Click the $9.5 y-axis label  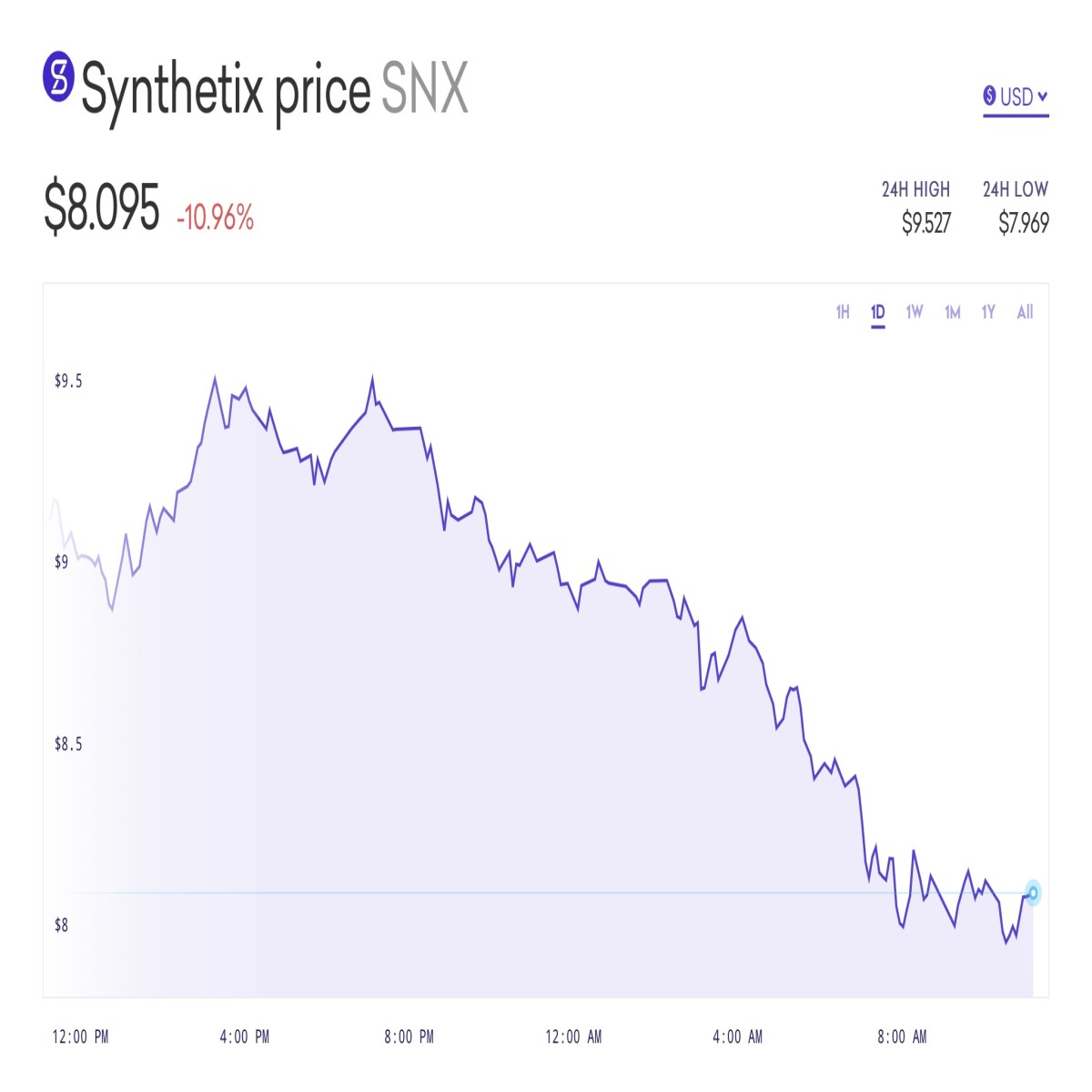pos(68,381)
